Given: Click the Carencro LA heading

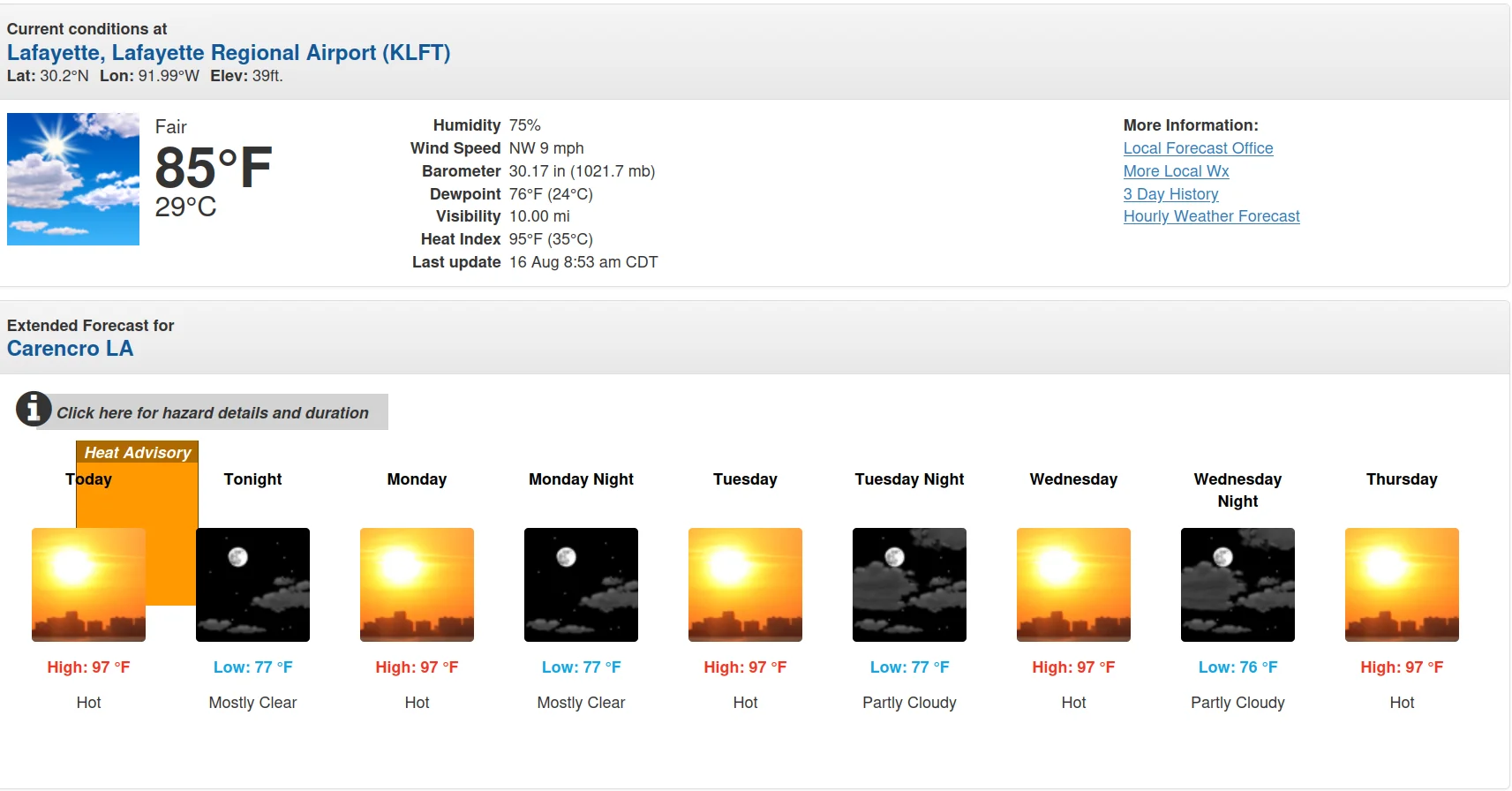Looking at the screenshot, I should click(x=70, y=349).
